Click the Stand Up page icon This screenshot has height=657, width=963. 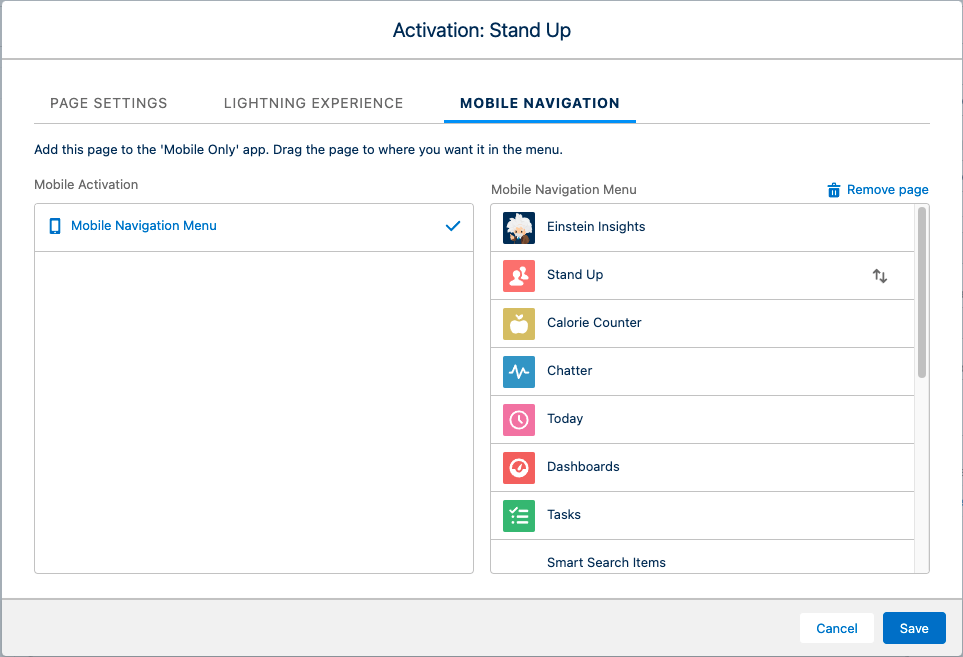pyautogui.click(x=519, y=275)
